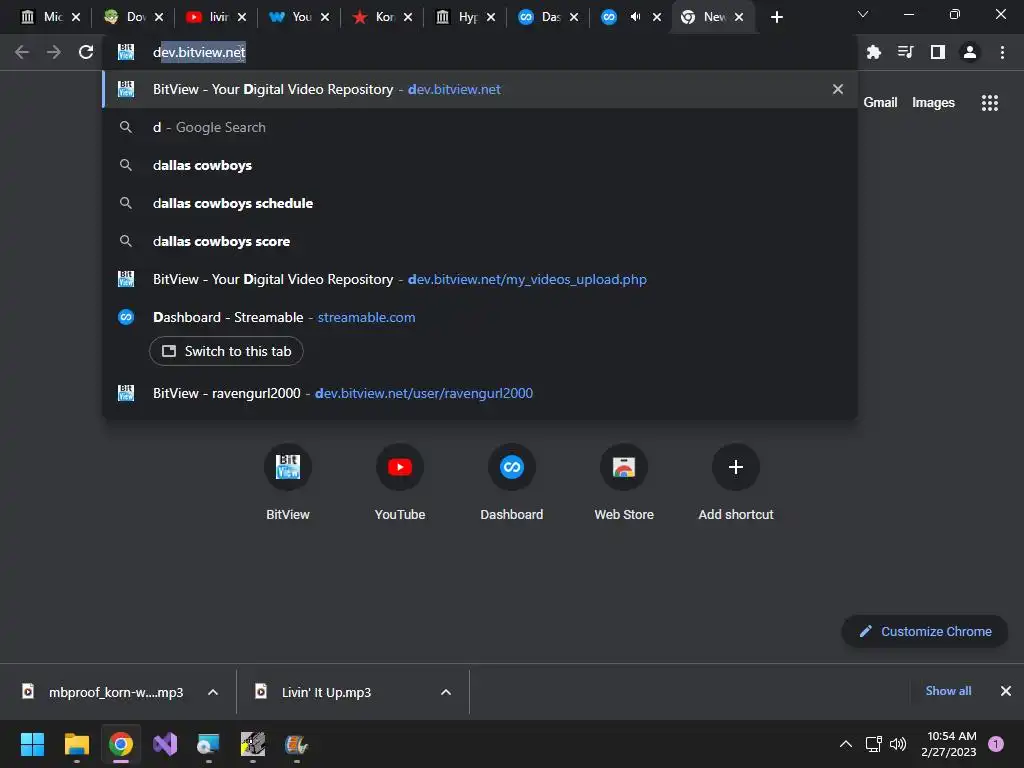Open a new tab with plus button
The width and height of the screenshot is (1024, 768).
point(776,17)
